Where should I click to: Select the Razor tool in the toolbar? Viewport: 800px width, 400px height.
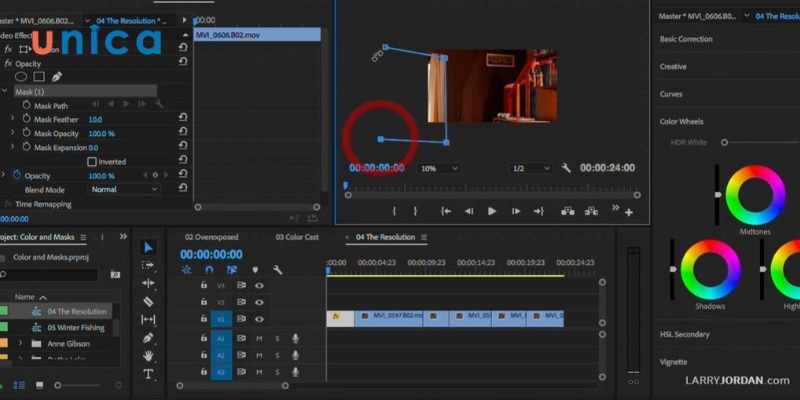(x=148, y=301)
